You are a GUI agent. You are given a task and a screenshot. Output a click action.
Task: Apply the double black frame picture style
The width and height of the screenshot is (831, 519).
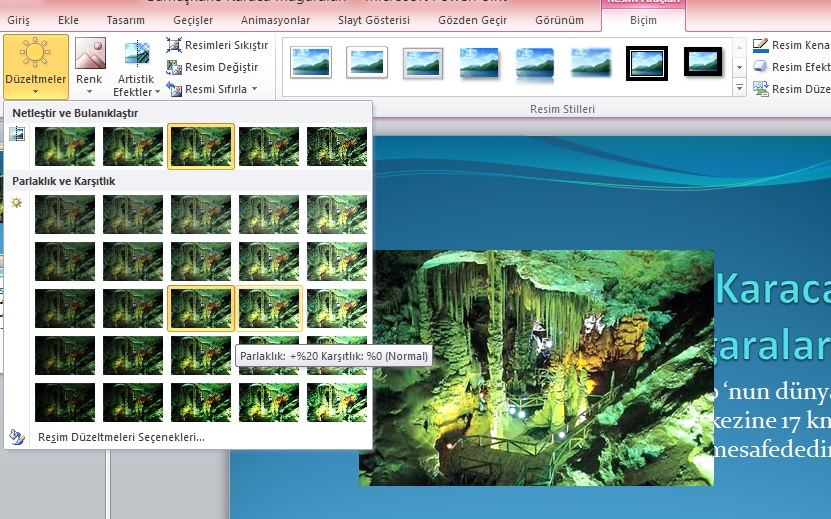pyautogui.click(x=647, y=63)
